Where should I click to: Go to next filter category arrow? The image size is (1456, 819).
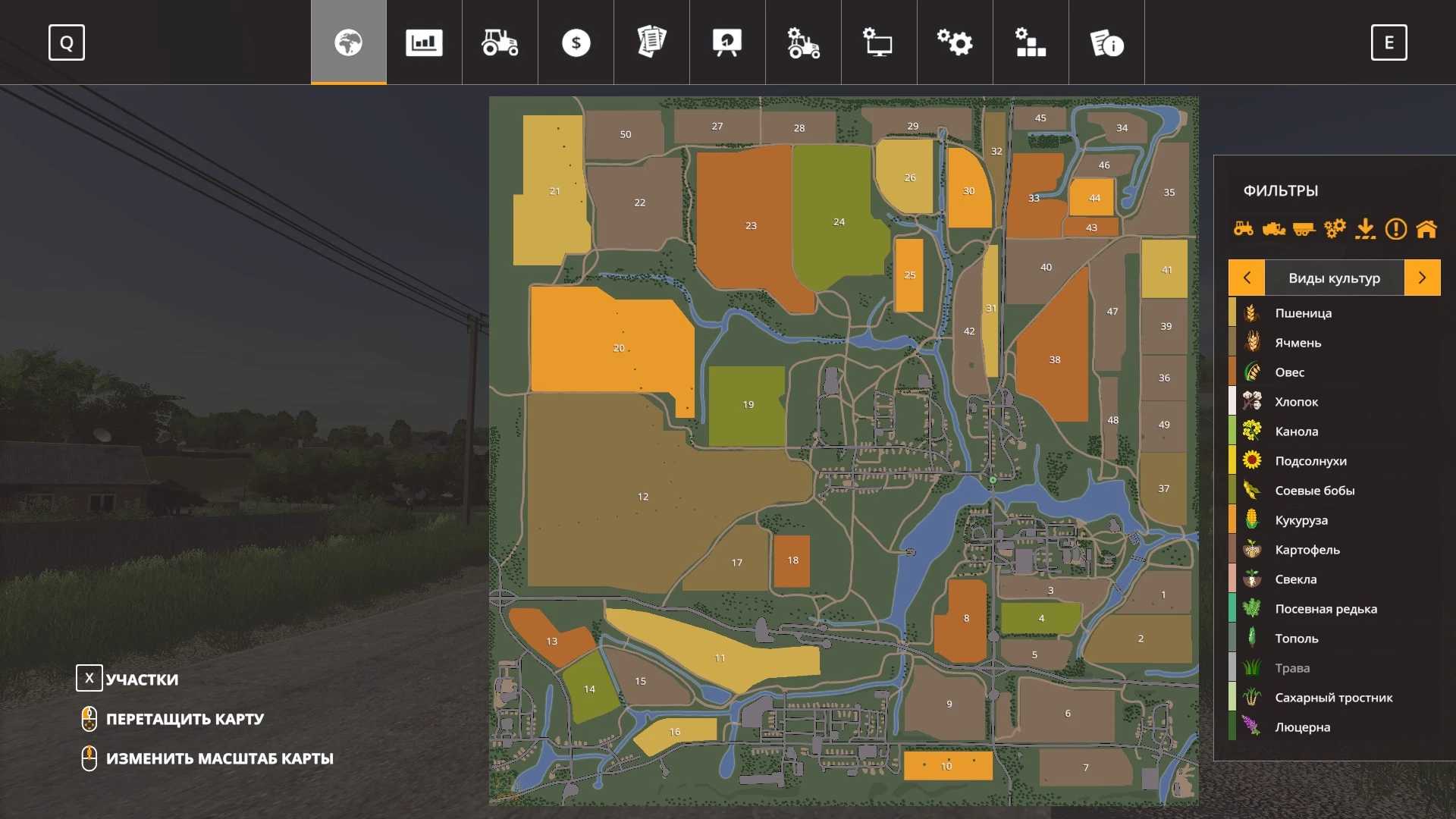pos(1422,278)
